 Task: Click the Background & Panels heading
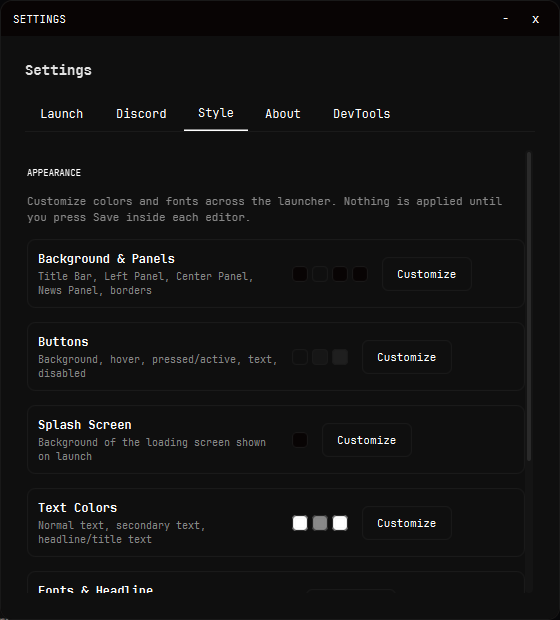[x=106, y=259]
